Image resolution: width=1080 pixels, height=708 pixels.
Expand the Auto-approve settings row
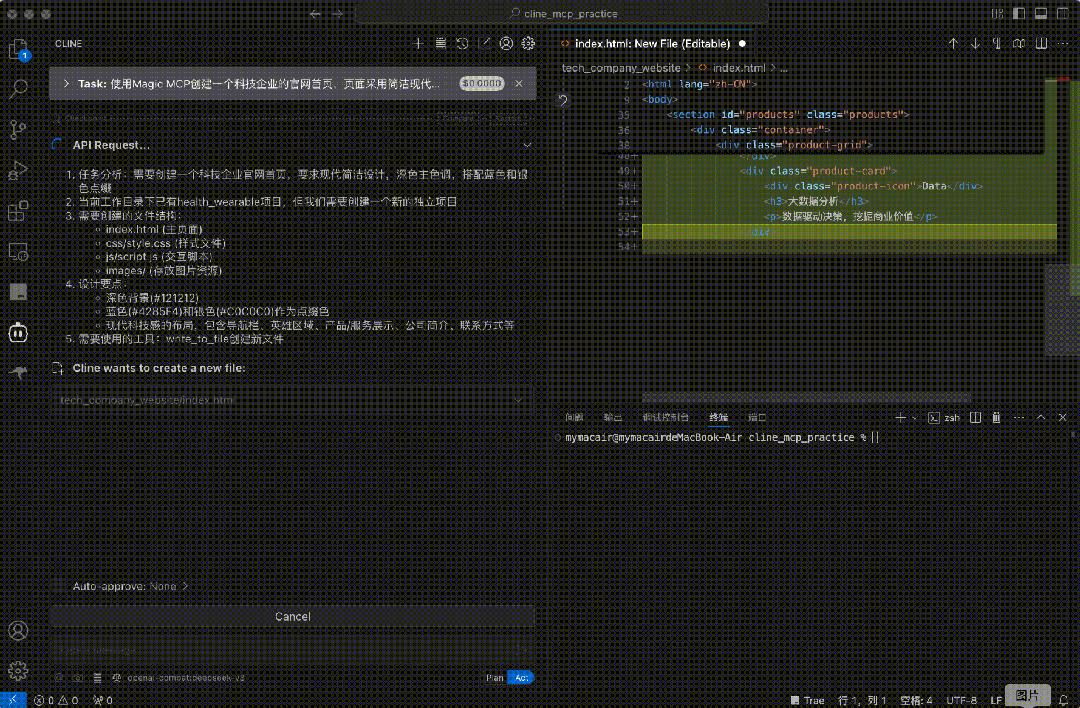[130, 586]
